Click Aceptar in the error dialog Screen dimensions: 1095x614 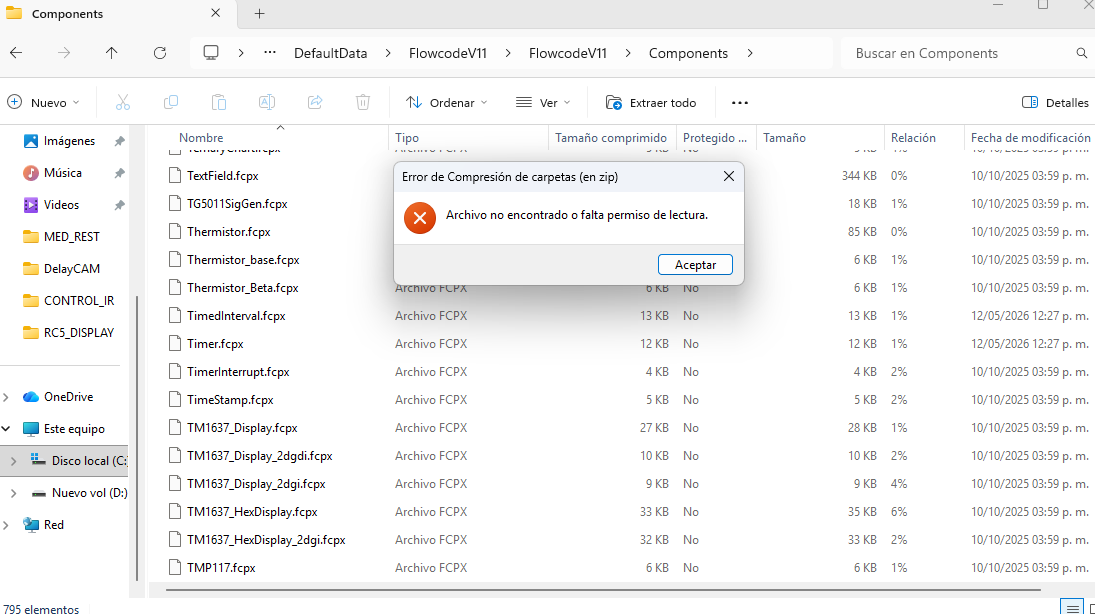(695, 265)
